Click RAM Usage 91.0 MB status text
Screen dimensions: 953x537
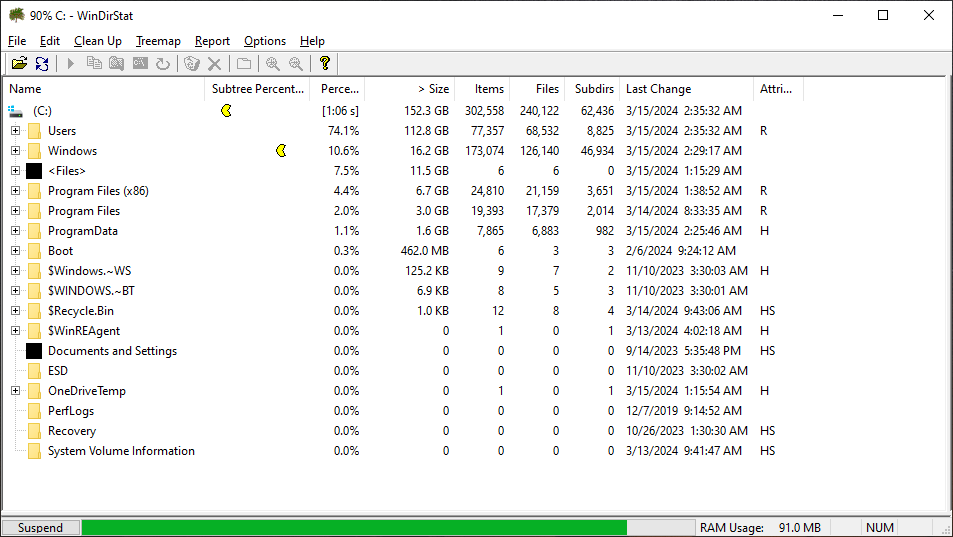tap(760, 528)
